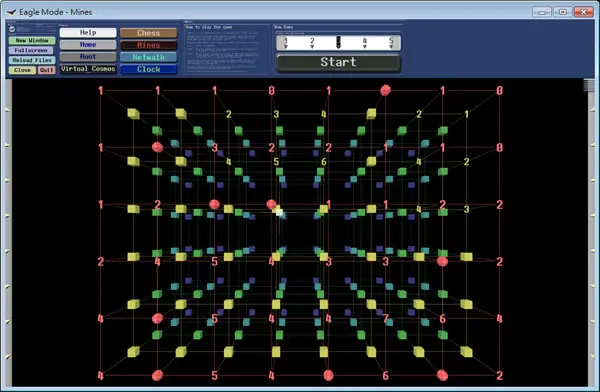
Task: Click the Fullscreen button
Action: point(31,51)
